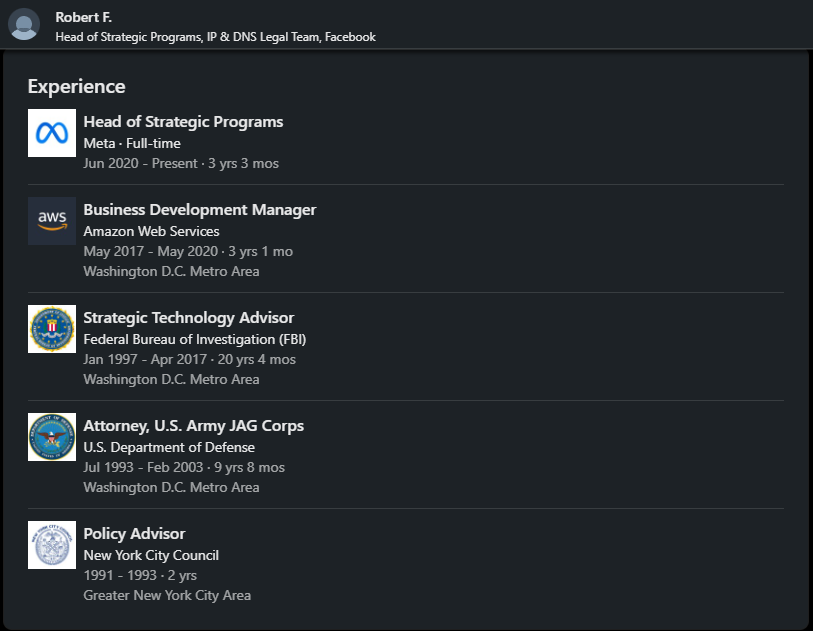Click the U.S. Department of Defense company name
The image size is (813, 631).
[x=169, y=447]
